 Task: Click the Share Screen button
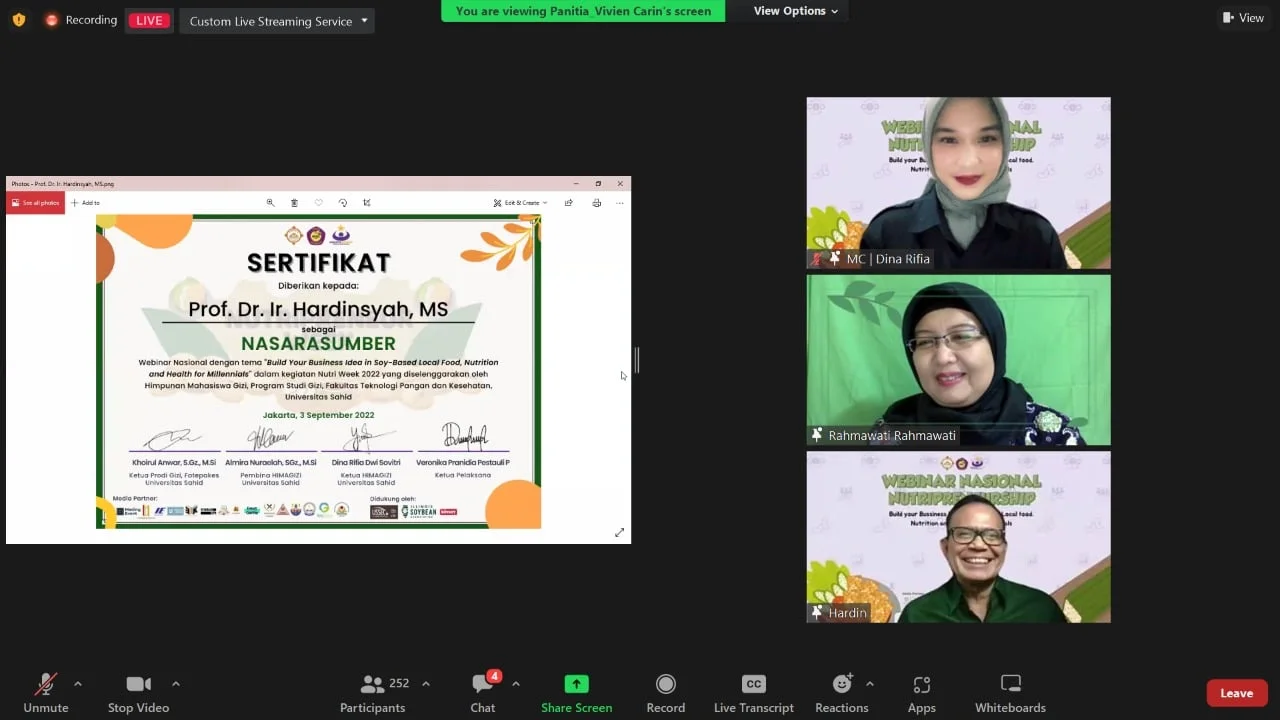coord(577,693)
